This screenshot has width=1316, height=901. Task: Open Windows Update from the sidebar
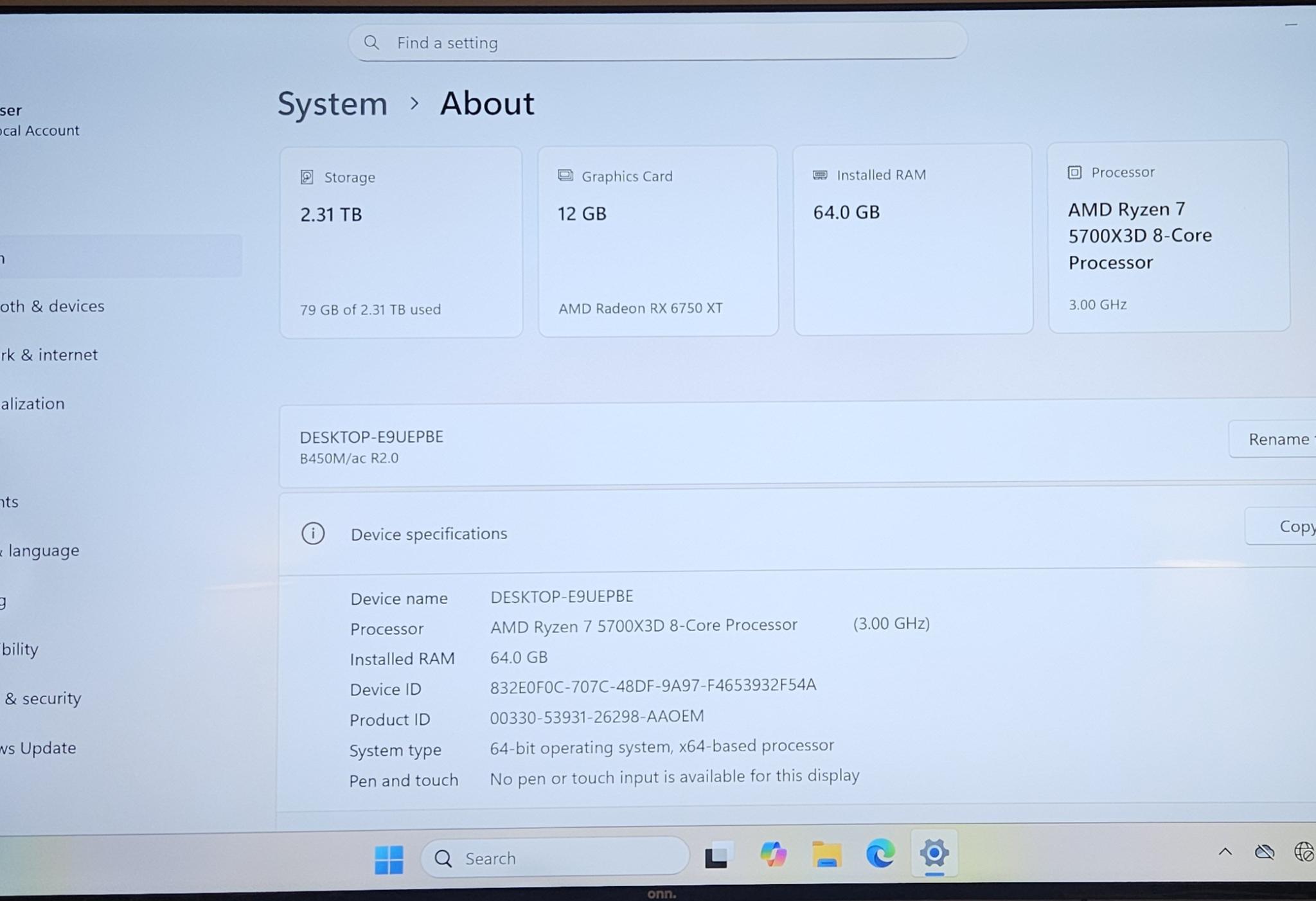[39, 747]
